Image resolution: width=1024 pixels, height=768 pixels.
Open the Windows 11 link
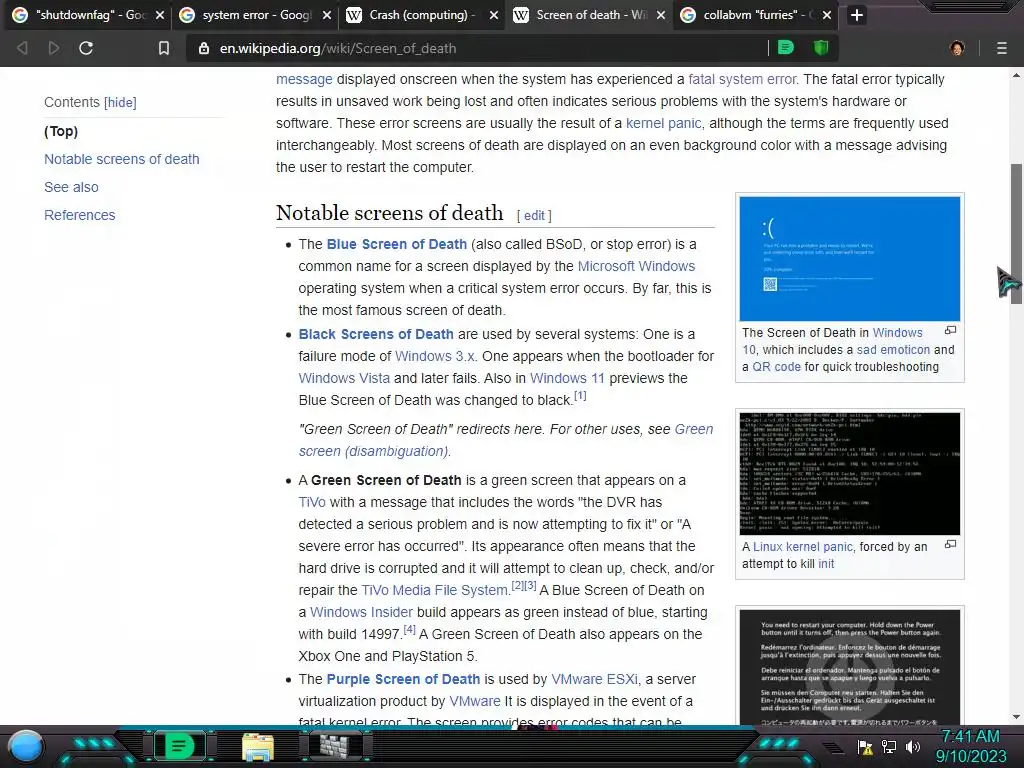pyautogui.click(x=567, y=378)
